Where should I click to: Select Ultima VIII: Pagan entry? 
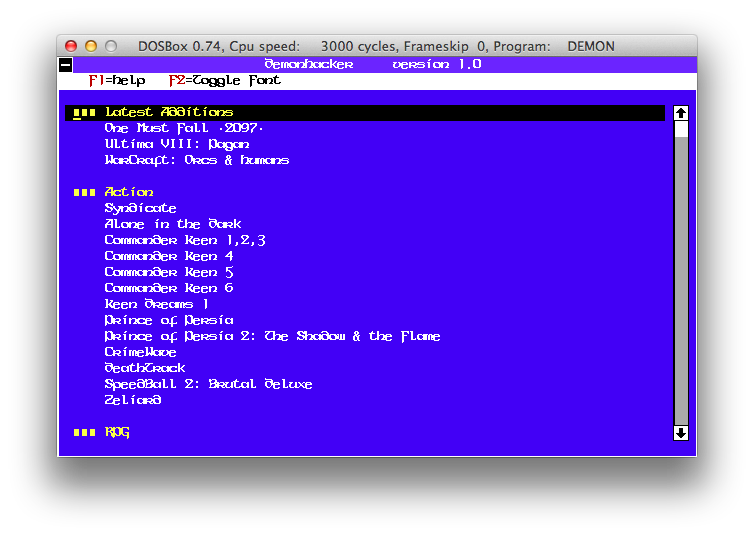tap(177, 144)
